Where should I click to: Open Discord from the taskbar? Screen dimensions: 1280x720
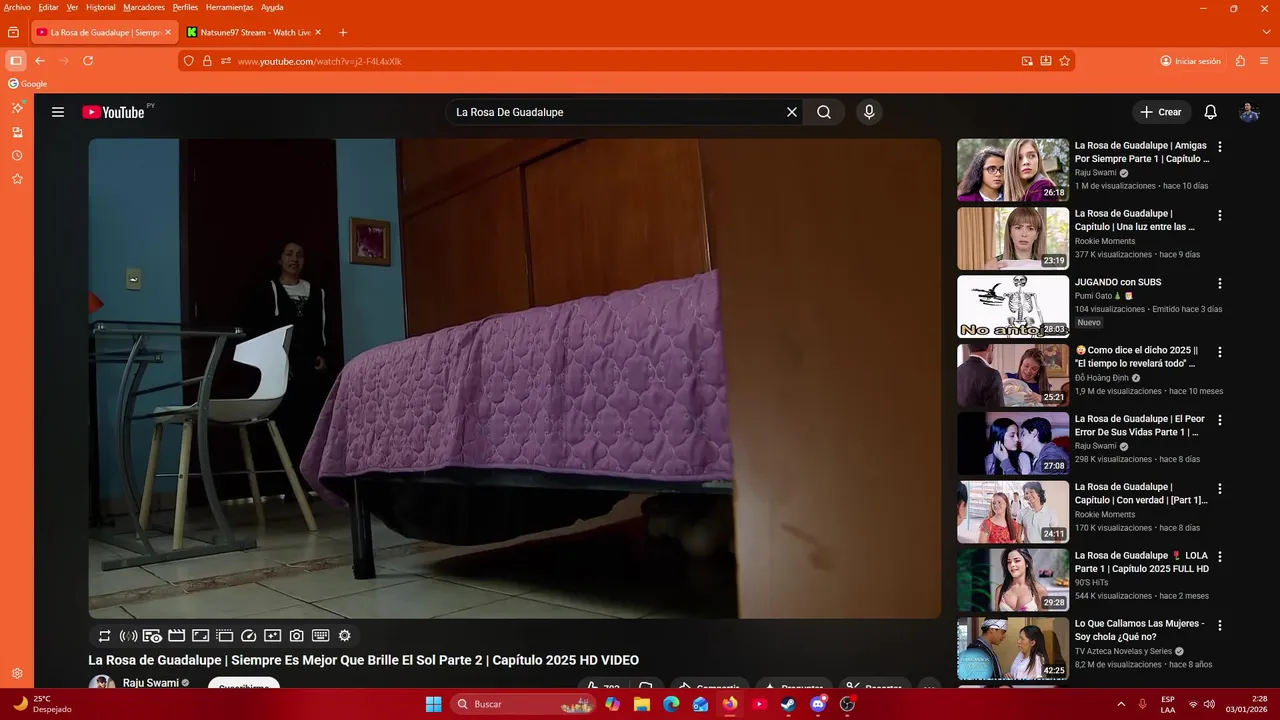click(818, 704)
